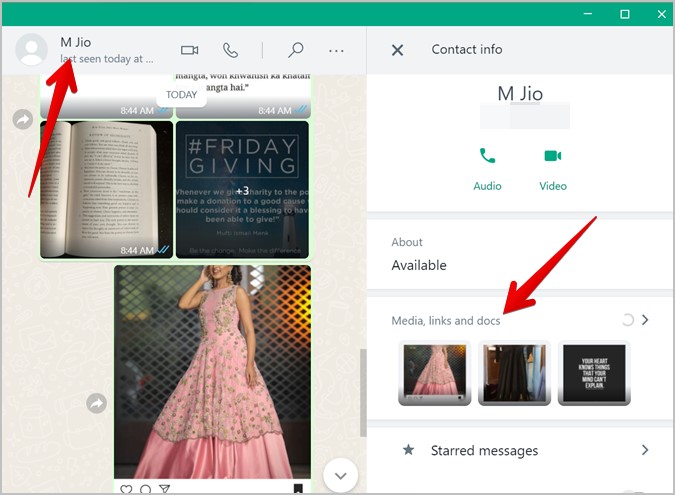
Task: Open the Starred messages section
Action: (x=484, y=451)
